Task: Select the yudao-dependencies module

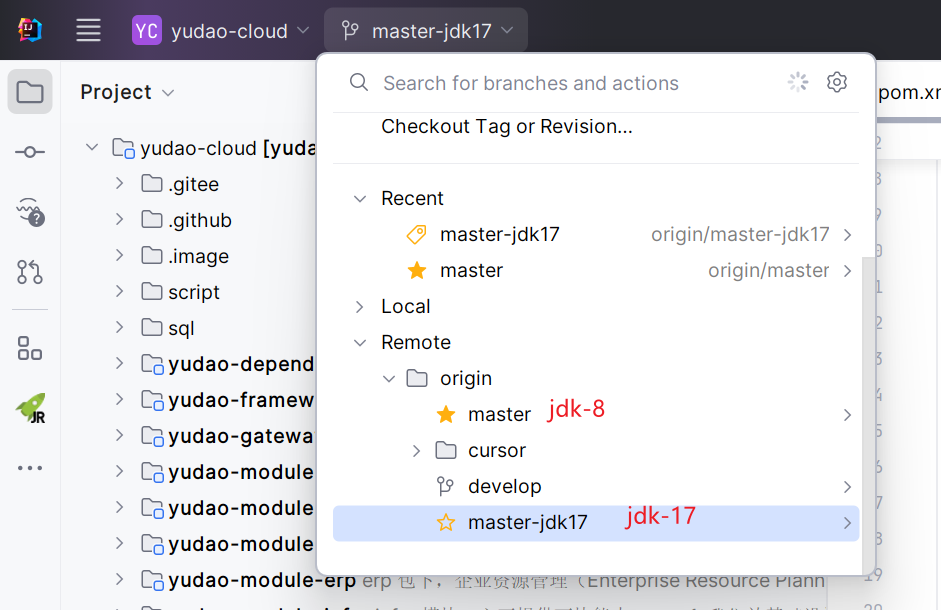Action: (x=241, y=364)
